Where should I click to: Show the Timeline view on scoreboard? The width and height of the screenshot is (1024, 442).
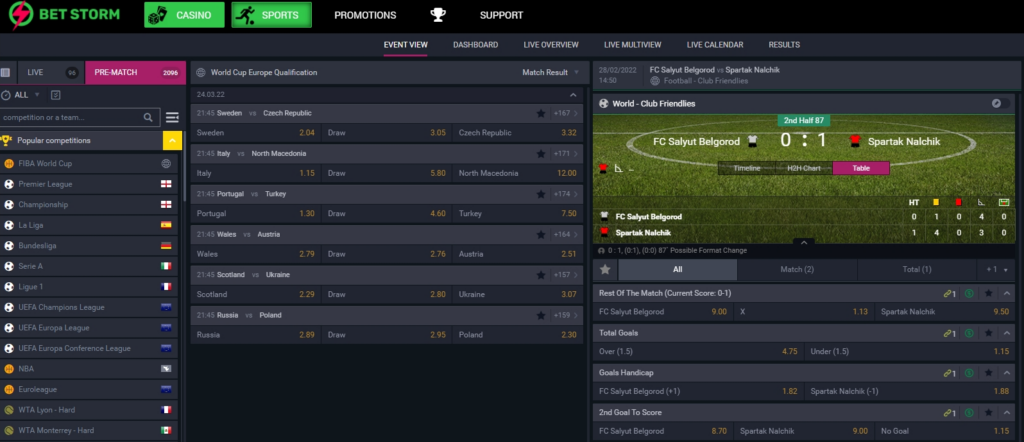click(746, 168)
